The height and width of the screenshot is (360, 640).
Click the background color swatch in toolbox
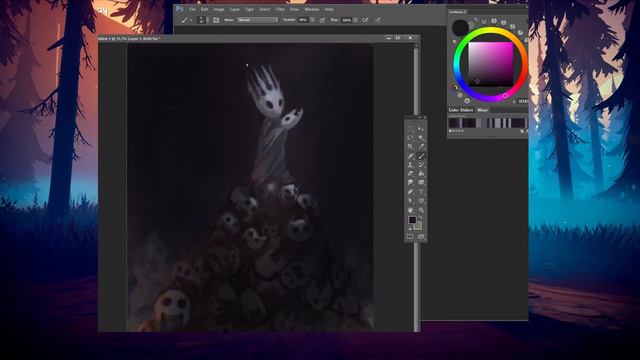(x=418, y=226)
